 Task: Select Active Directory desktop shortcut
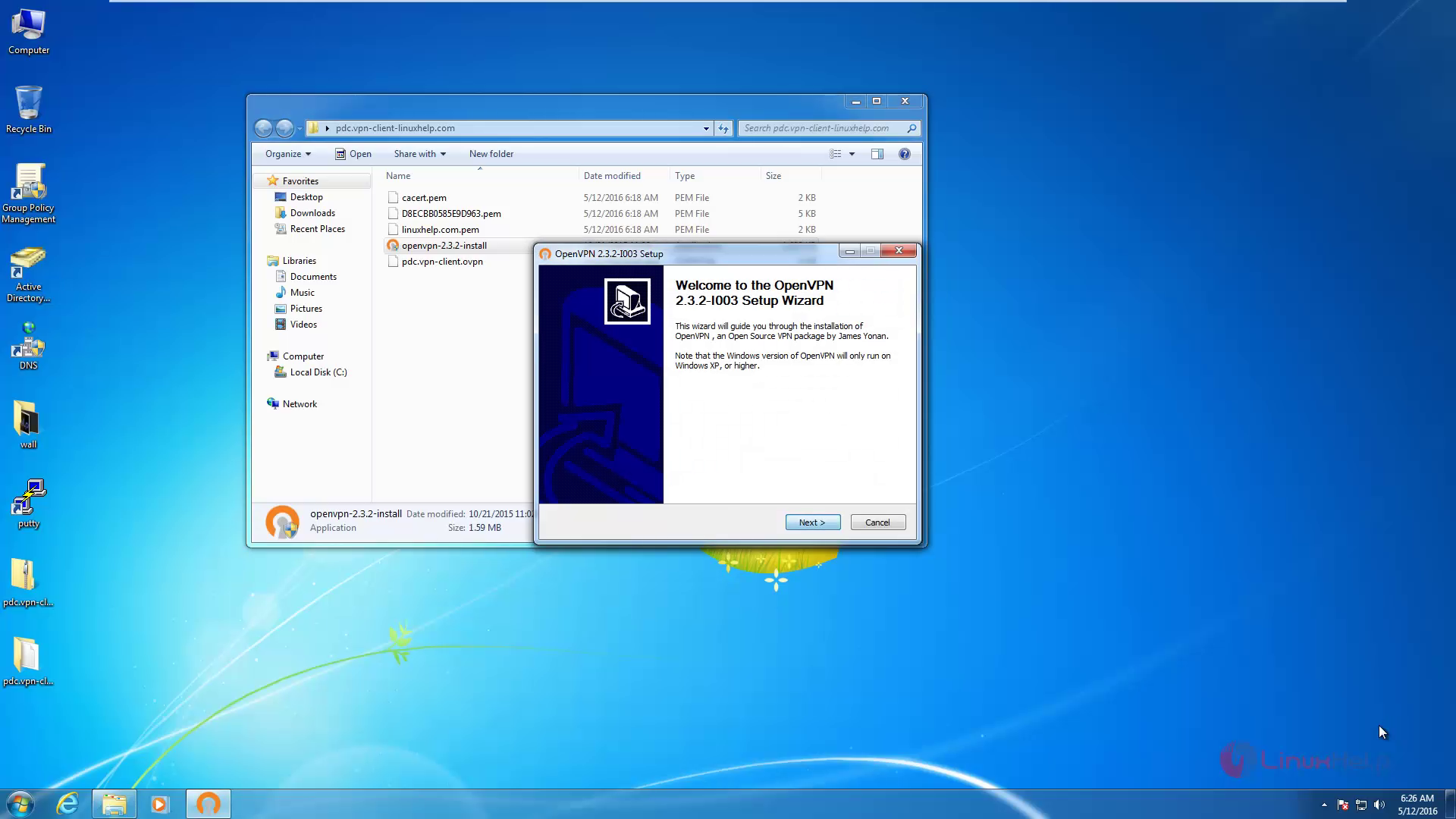point(29,275)
